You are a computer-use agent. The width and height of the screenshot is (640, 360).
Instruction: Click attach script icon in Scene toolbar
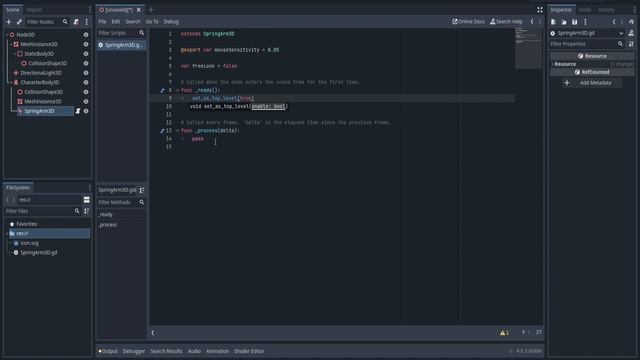(76, 22)
